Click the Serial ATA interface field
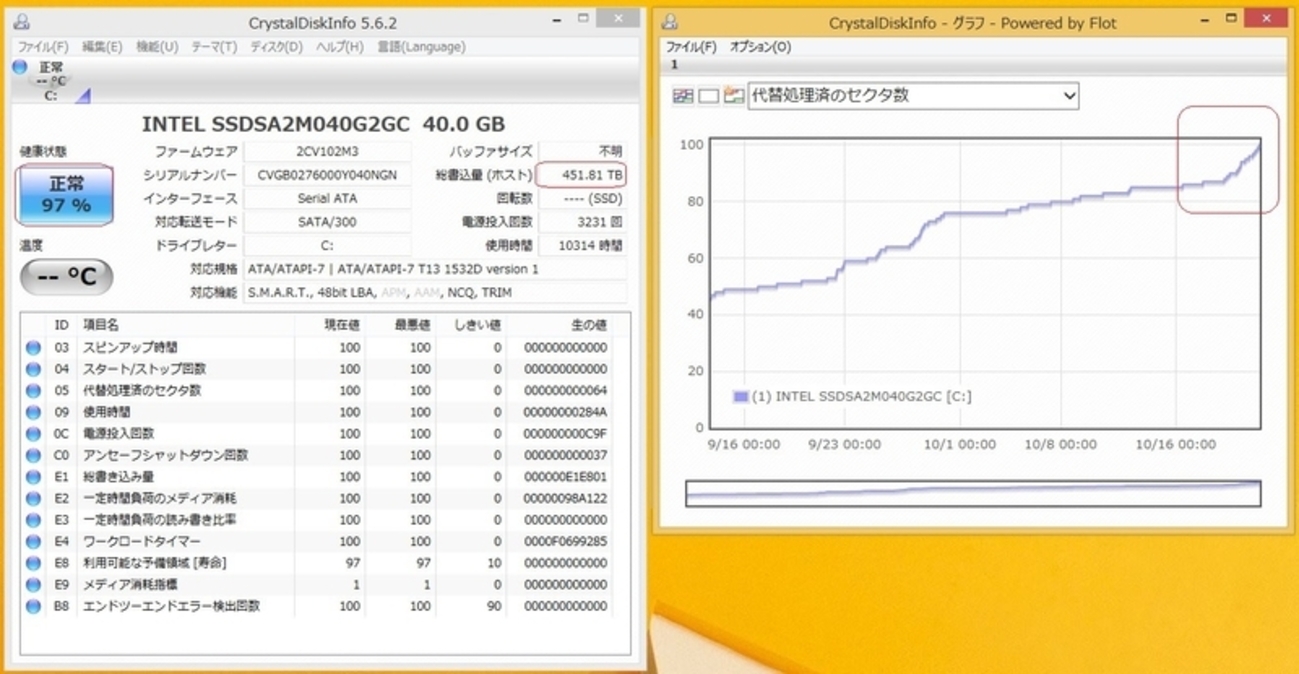Viewport: 1299px width, 674px height. click(327, 198)
